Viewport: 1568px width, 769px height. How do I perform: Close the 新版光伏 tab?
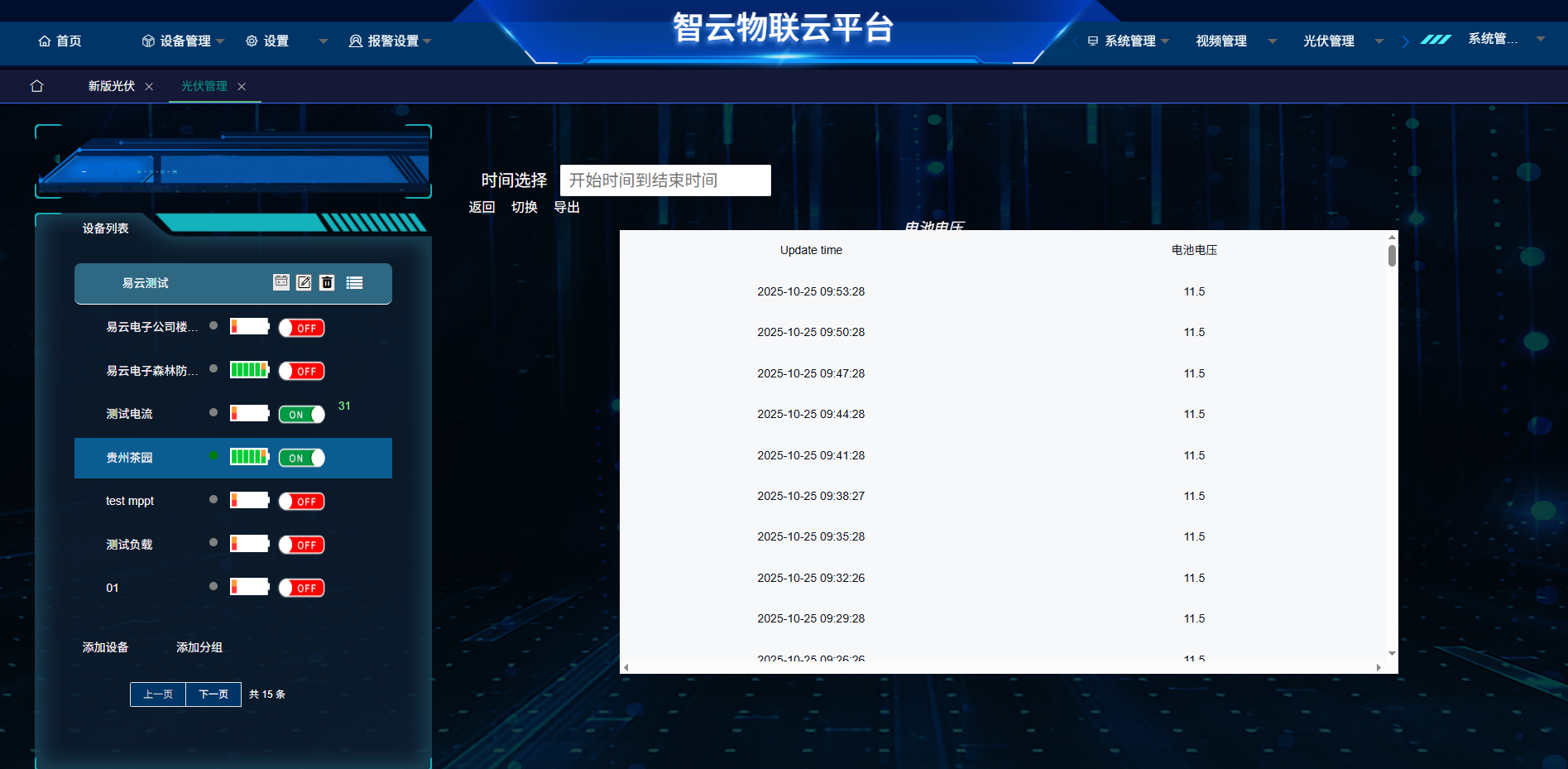click(x=149, y=86)
